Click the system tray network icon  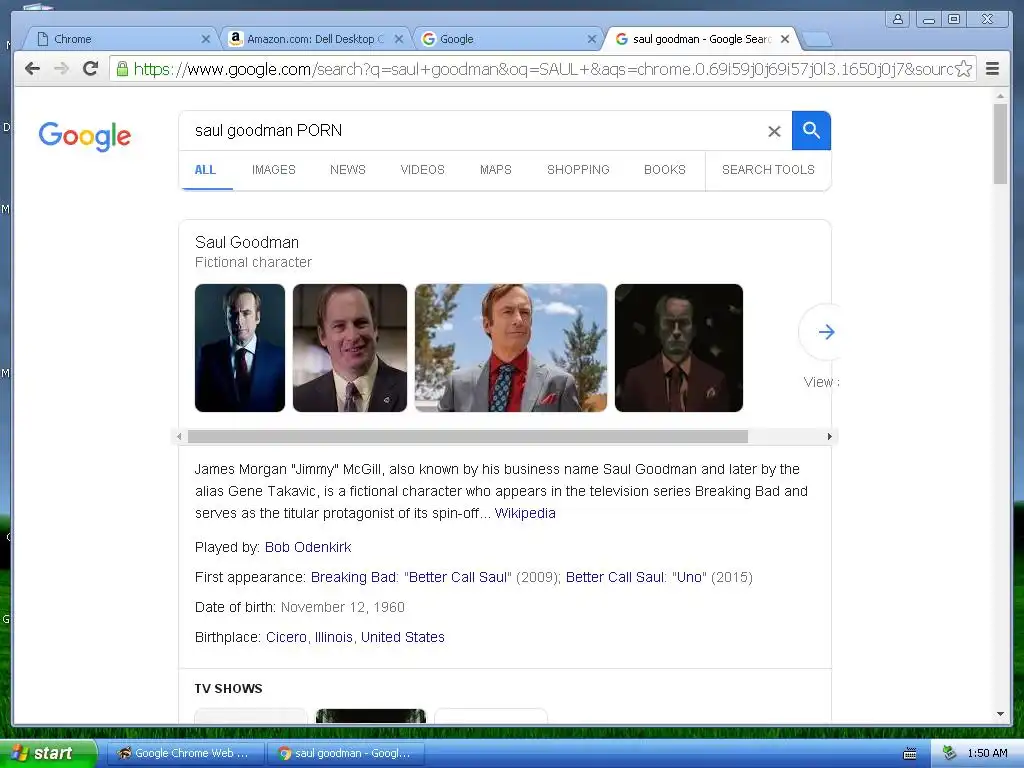coord(949,753)
